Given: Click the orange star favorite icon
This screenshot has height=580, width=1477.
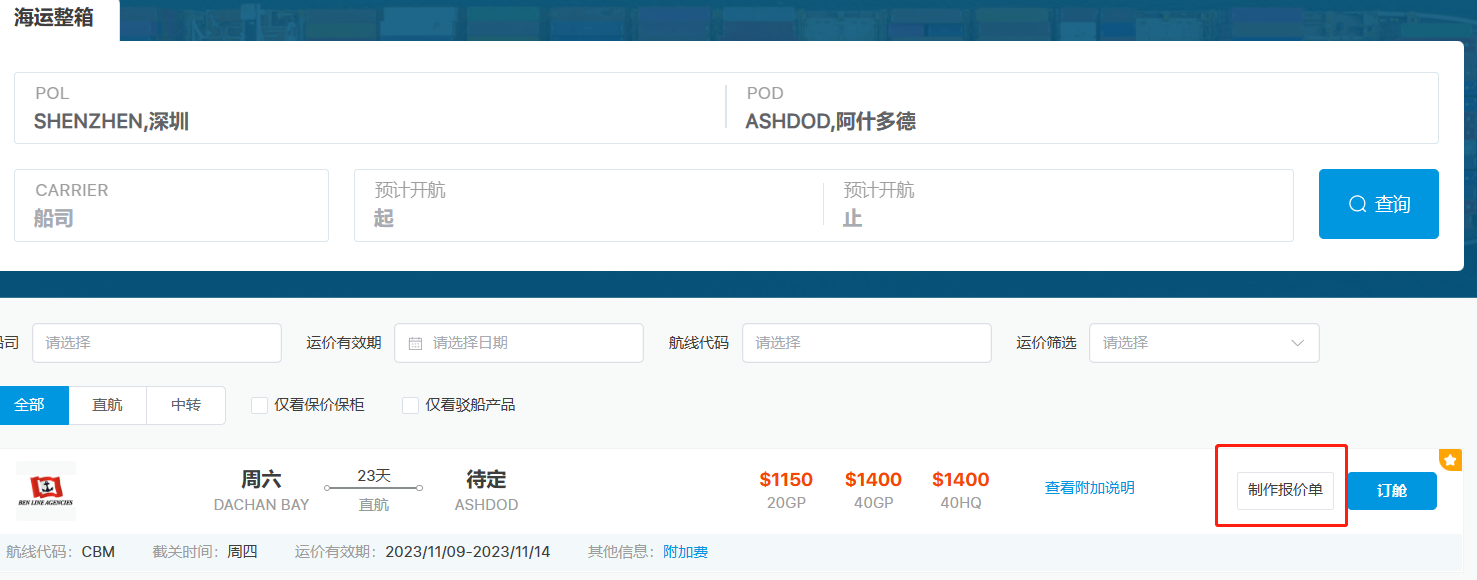Looking at the screenshot, I should tap(1450, 459).
